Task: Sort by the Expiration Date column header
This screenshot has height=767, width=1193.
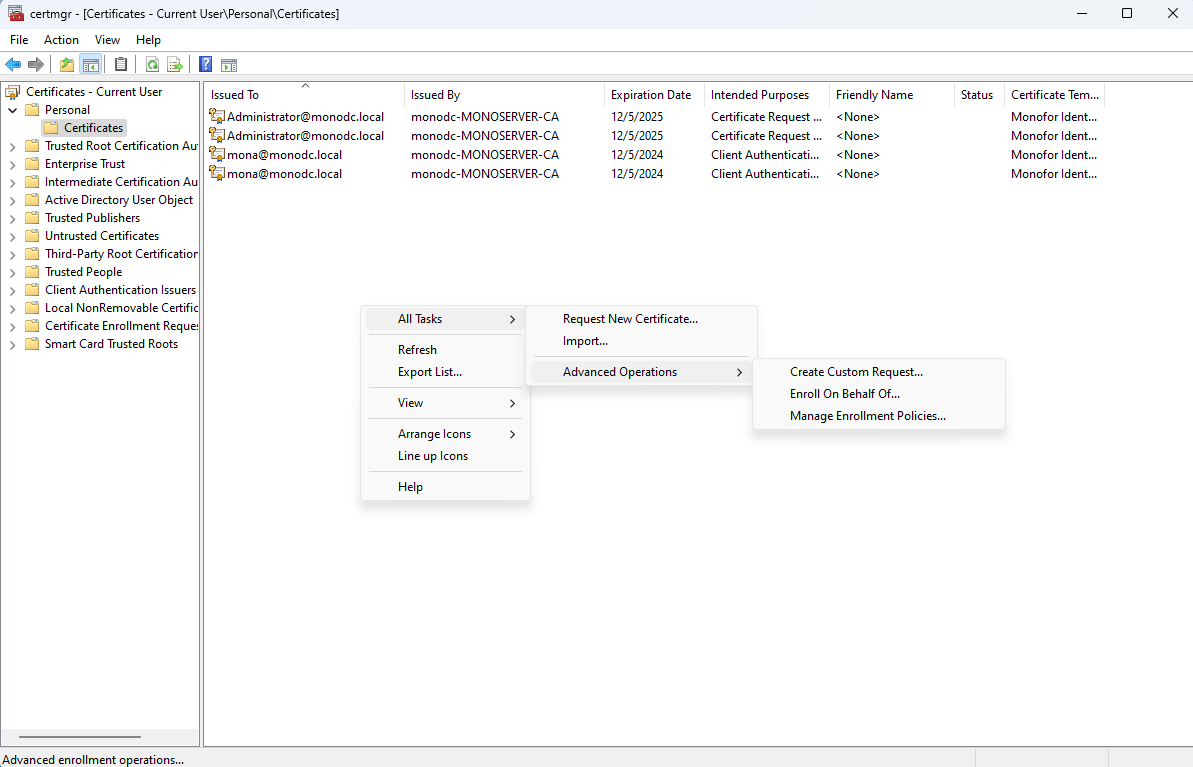Action: coord(651,95)
